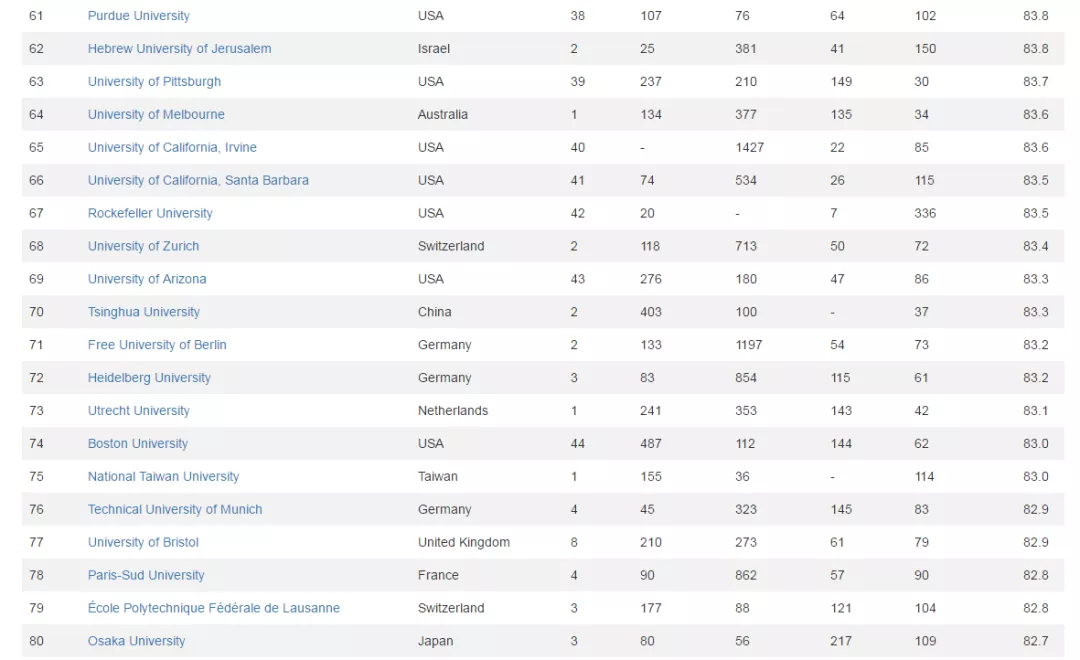Select University of California, Irvine link

[x=172, y=147]
